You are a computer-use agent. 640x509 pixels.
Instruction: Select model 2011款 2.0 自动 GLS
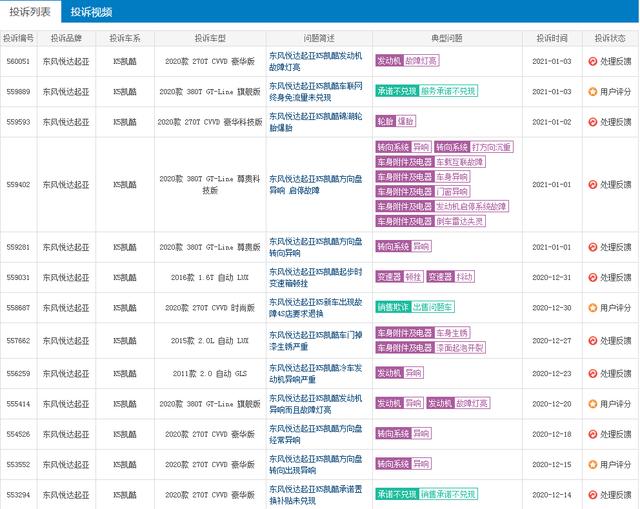coord(210,373)
